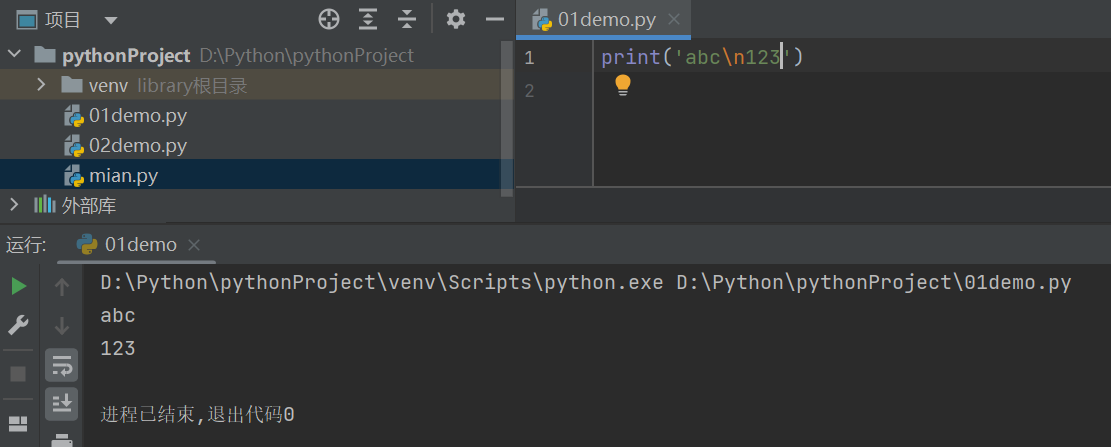Toggle scroll to end in console
This screenshot has width=1111, height=447.
click(61, 403)
